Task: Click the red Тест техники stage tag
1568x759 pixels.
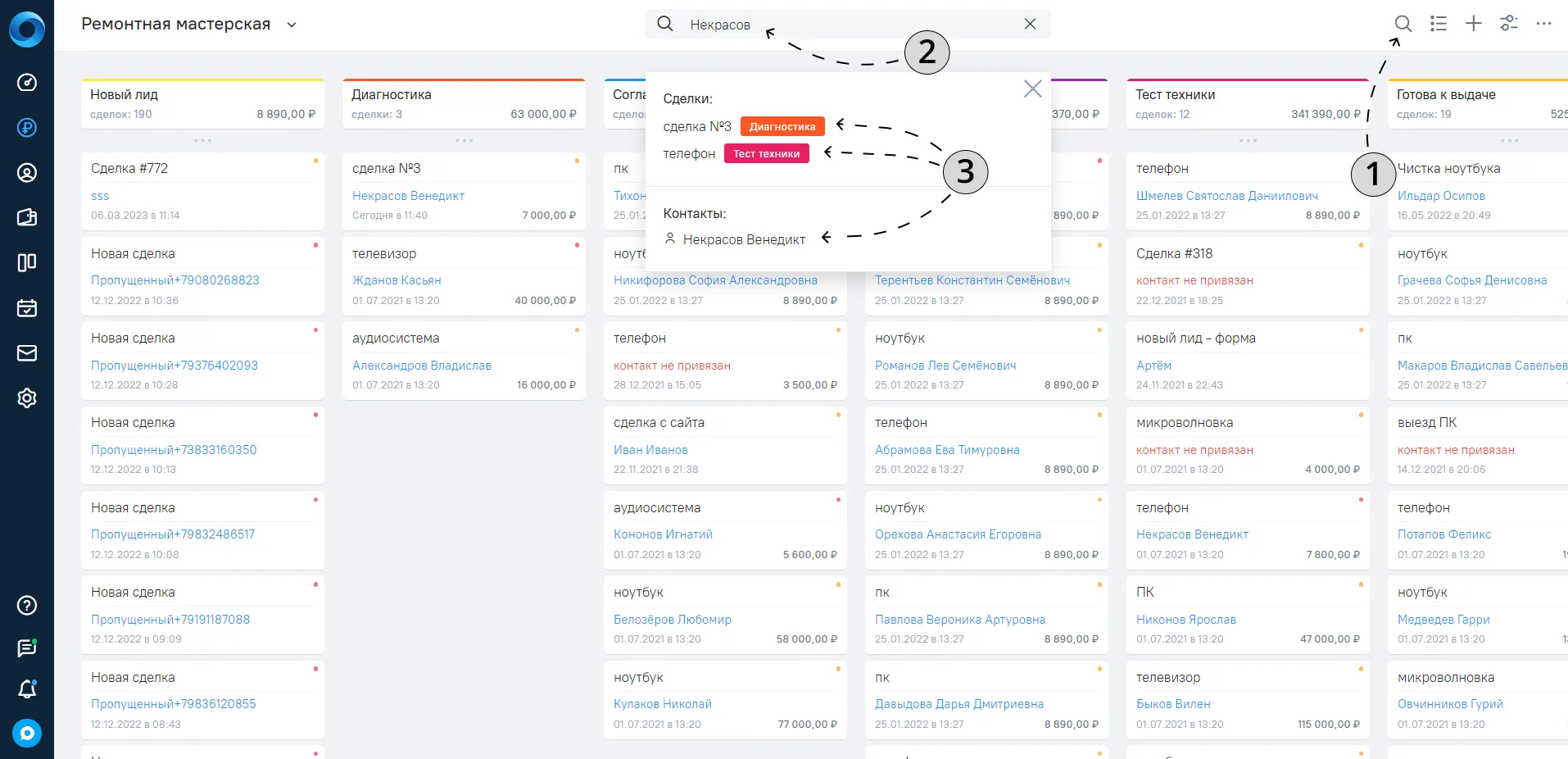Action: (x=767, y=153)
